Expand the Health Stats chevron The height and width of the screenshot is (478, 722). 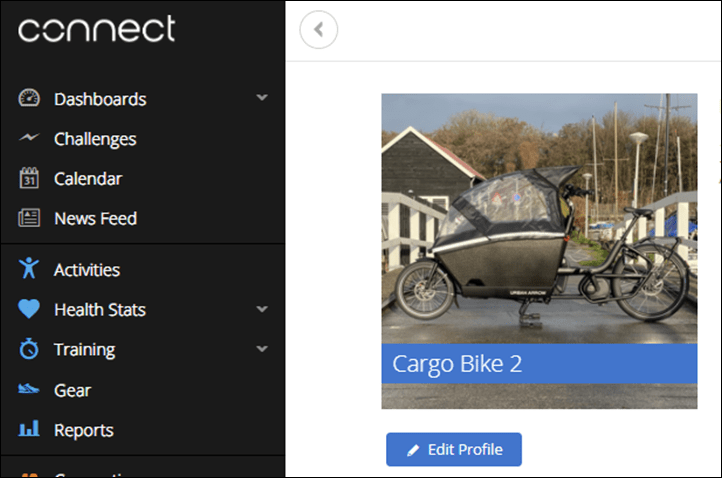262,309
